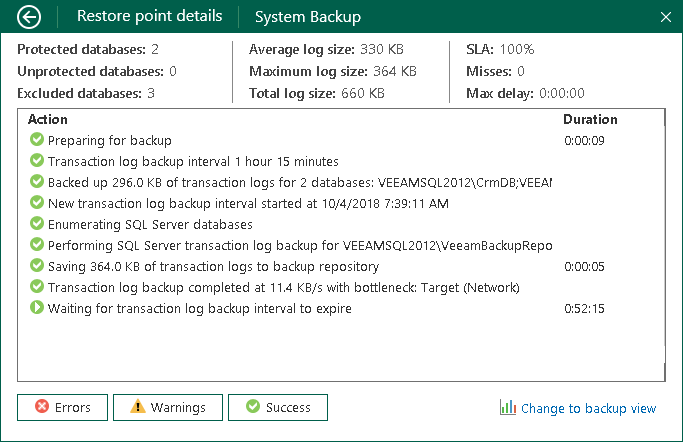Click green status icon beside Preparing for backup
Screen dimensions: 683x442
37,141
